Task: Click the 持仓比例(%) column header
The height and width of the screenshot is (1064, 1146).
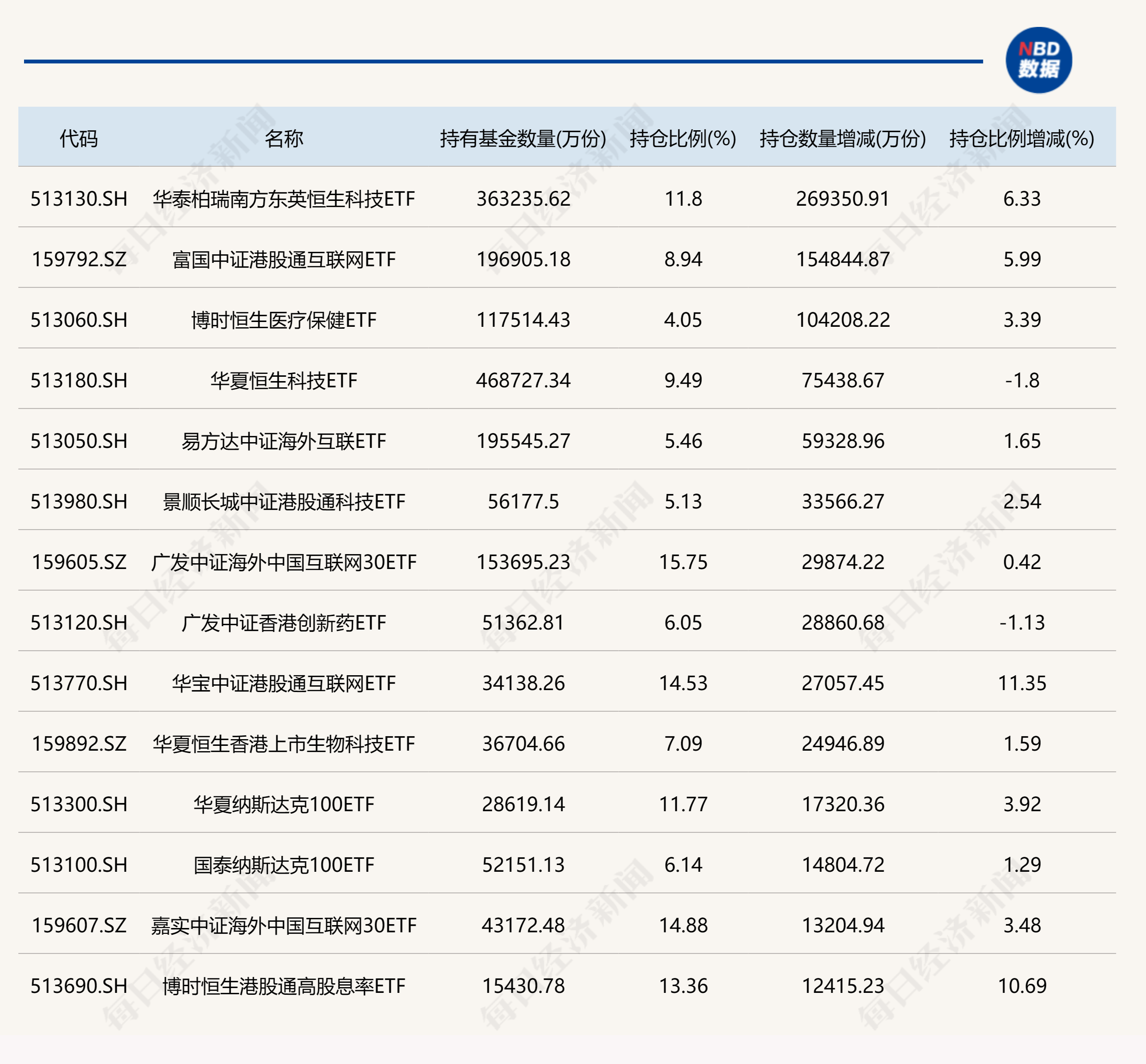Action: [x=683, y=139]
